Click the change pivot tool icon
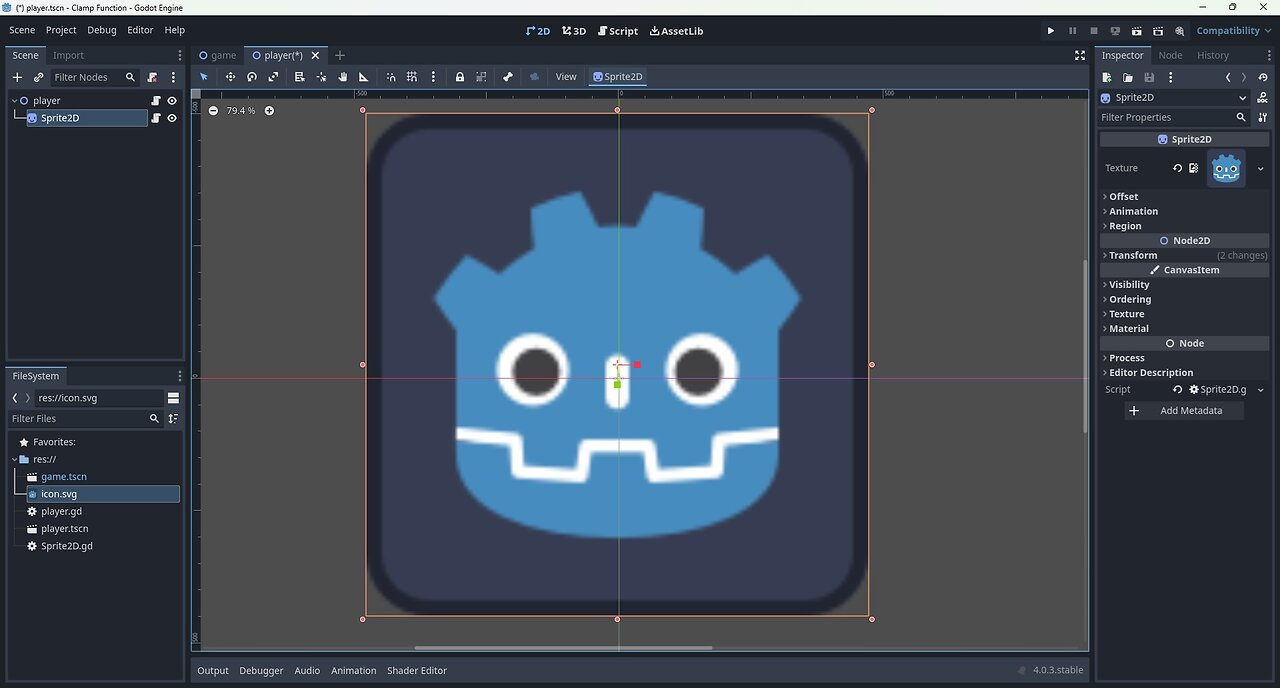 click(321, 77)
